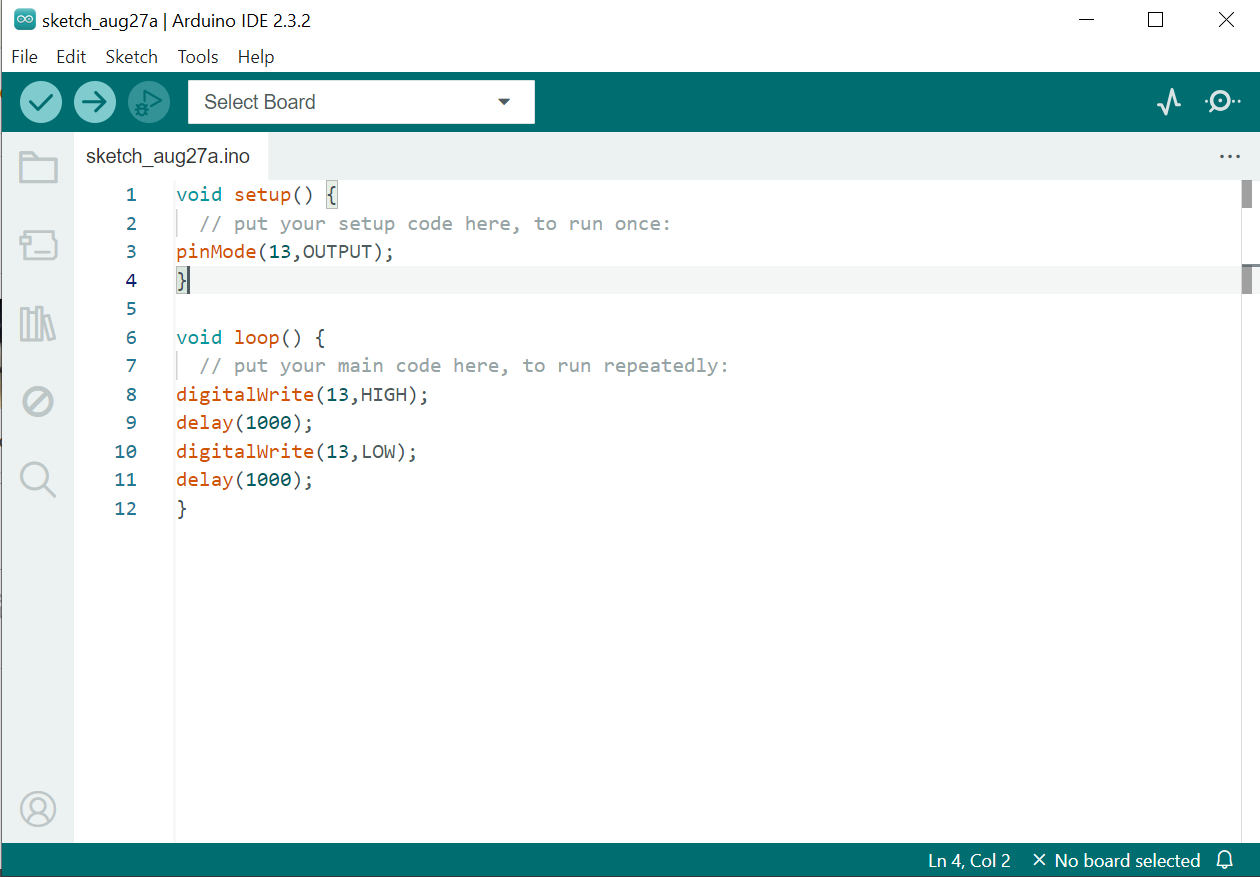This screenshot has width=1260, height=877.
Task: Click the pinMode(13,OUTPUT); code line
Action: (285, 252)
